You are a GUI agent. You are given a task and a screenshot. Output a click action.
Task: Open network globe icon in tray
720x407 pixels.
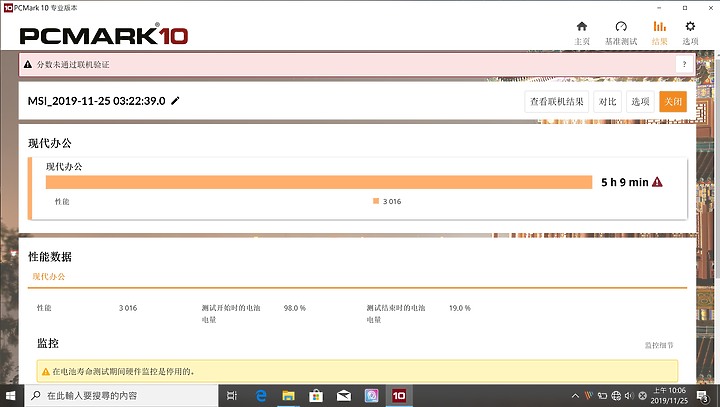616,396
